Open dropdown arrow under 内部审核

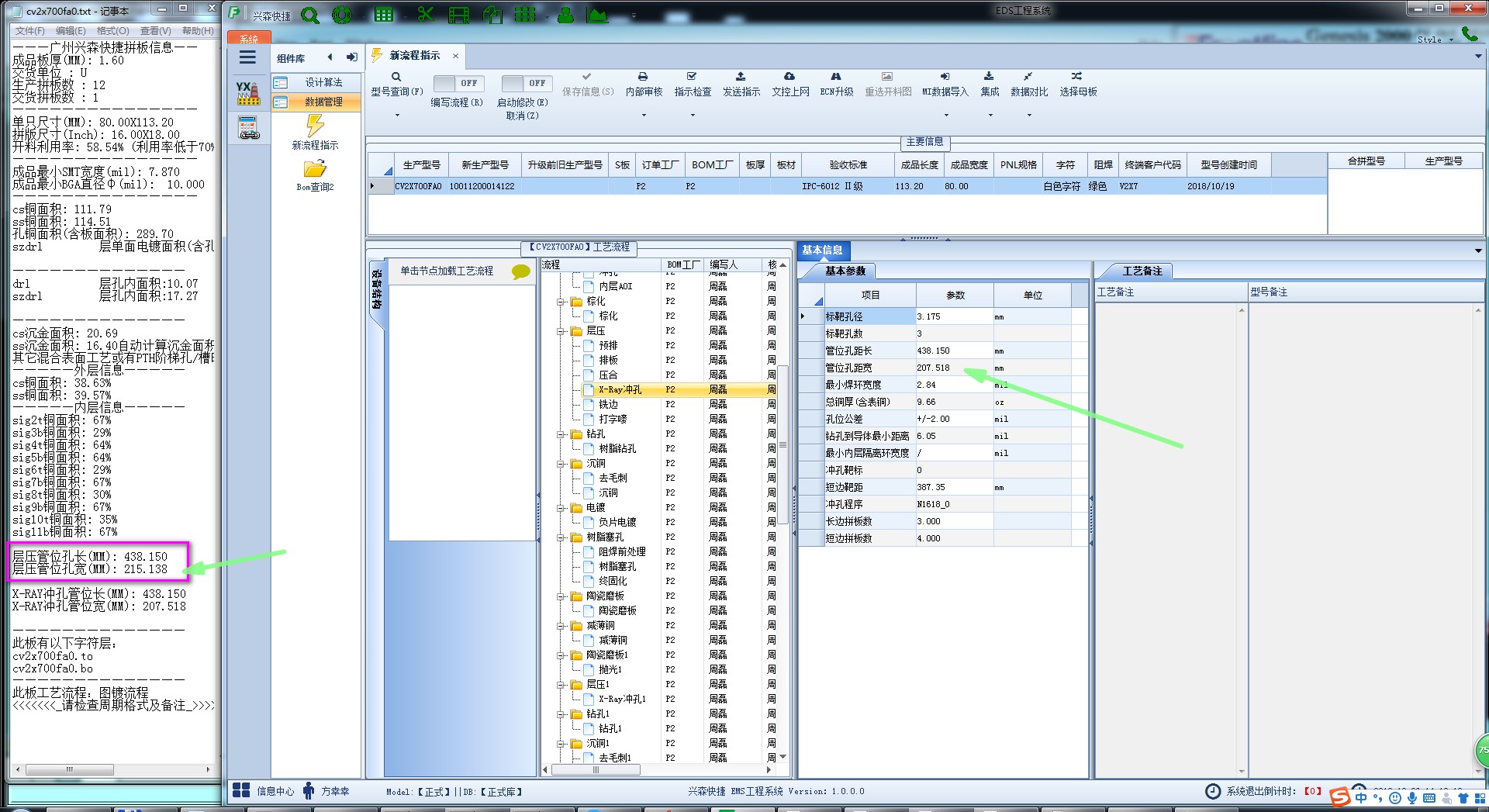(x=644, y=116)
